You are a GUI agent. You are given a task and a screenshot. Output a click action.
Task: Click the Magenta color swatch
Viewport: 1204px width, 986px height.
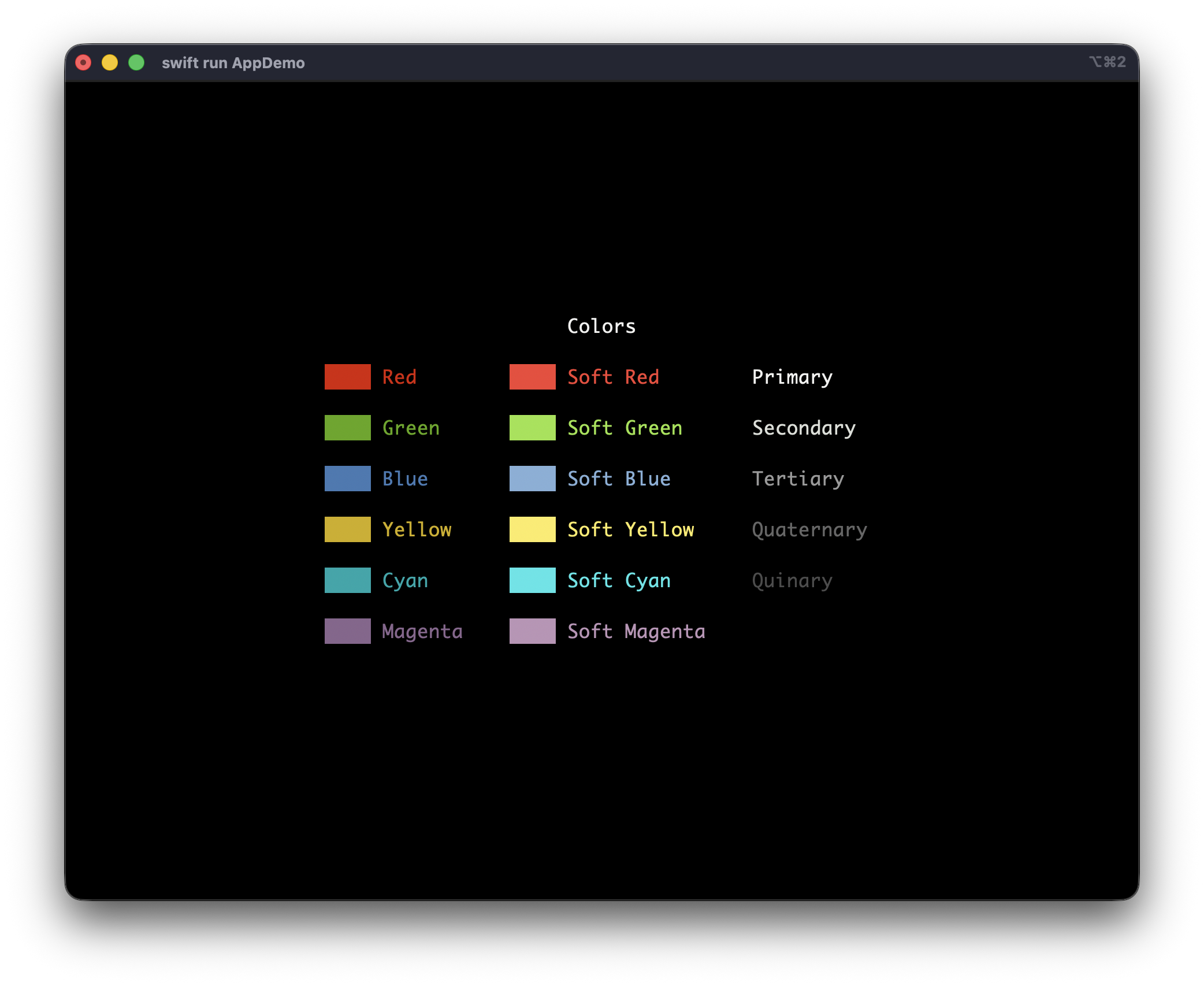(347, 631)
